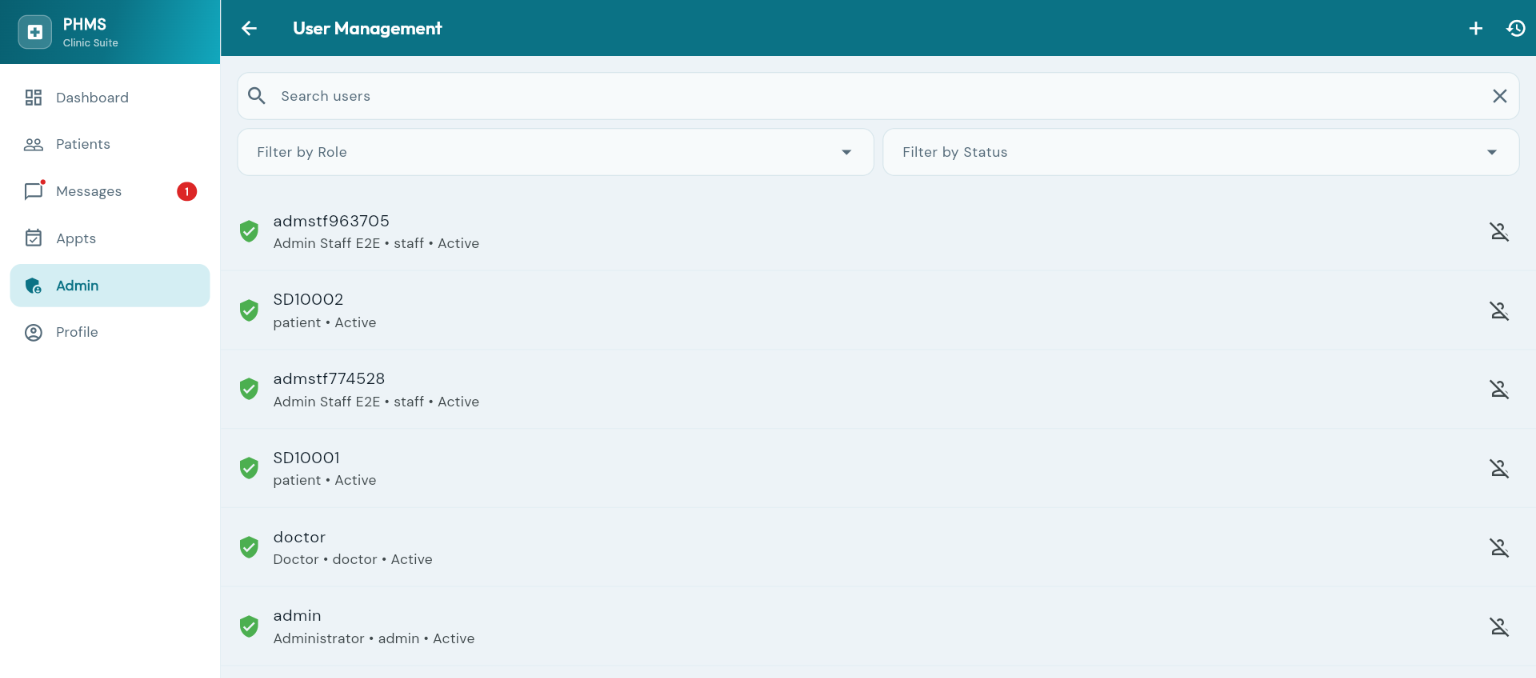Open Appts from the sidebar
This screenshot has height=678, width=1536.
pos(110,238)
